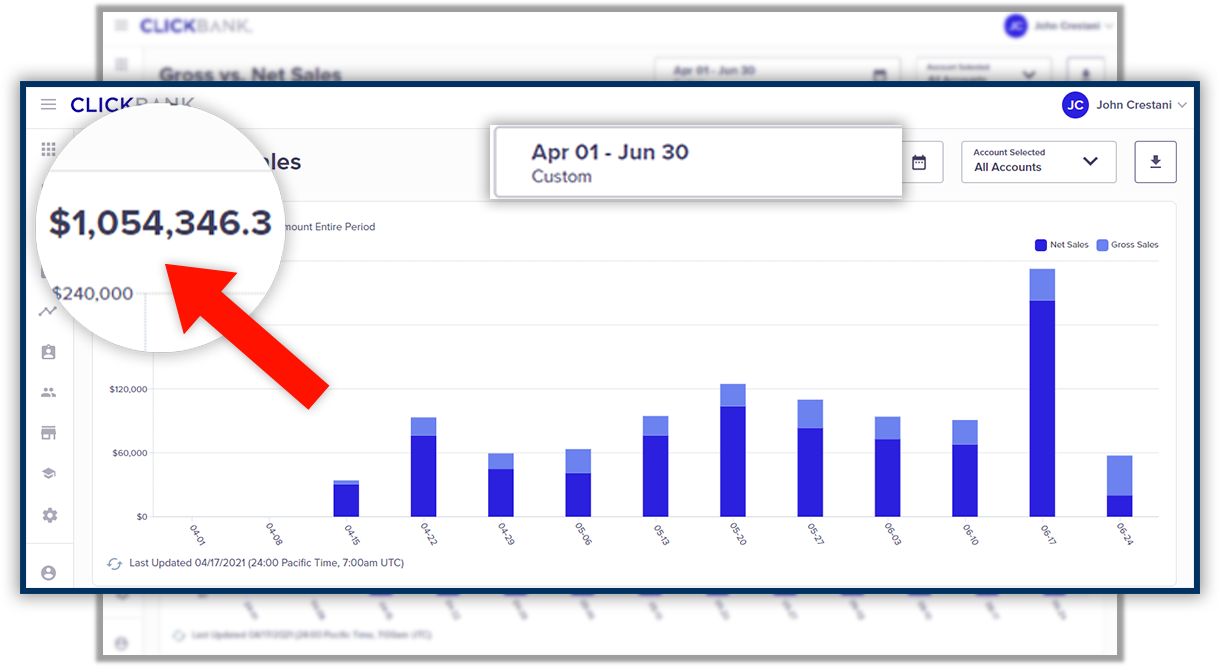
Task: Click the 05-13 bar in the chart
Action: coord(656,466)
